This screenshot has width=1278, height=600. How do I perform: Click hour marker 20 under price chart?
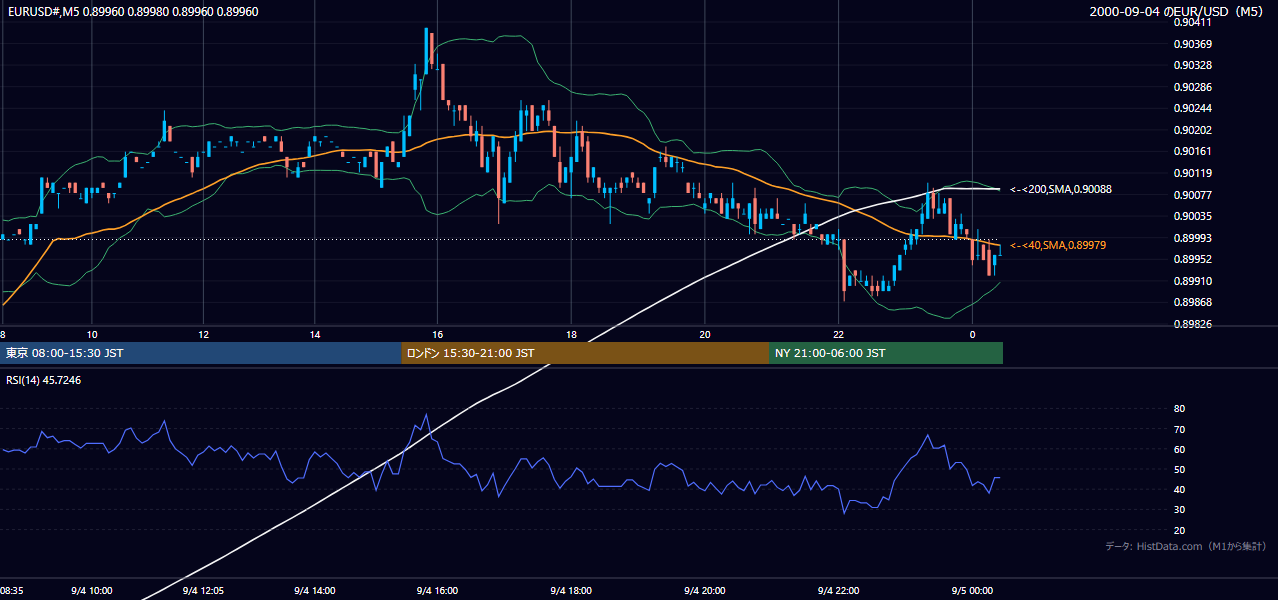[x=705, y=334]
